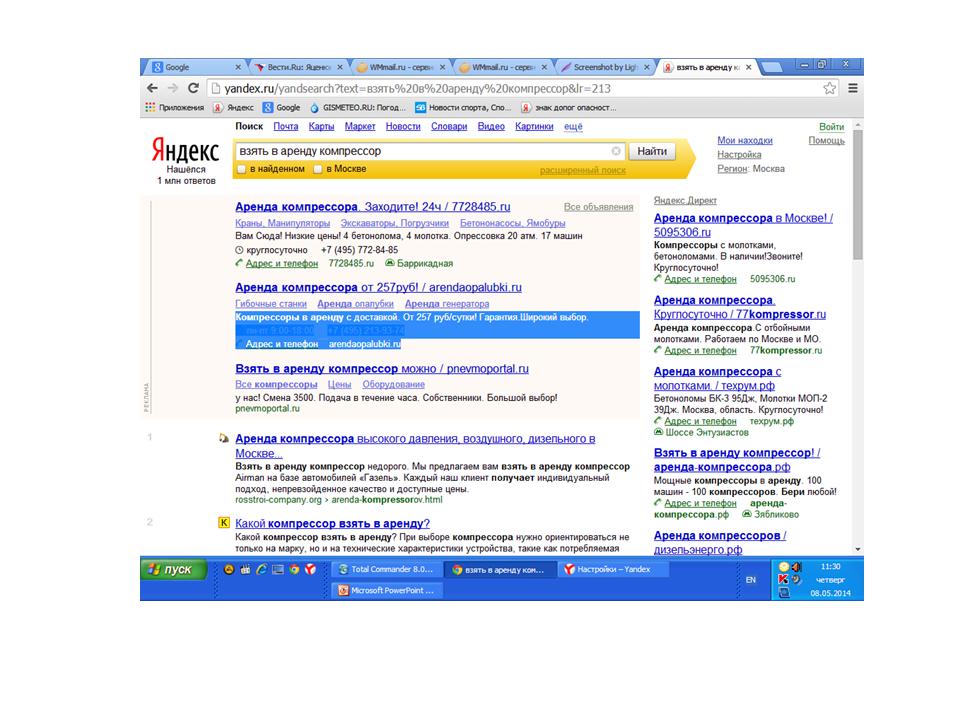Click the Kaspersky tray icon
Screen dimensions: 960x720
pyautogui.click(x=783, y=579)
